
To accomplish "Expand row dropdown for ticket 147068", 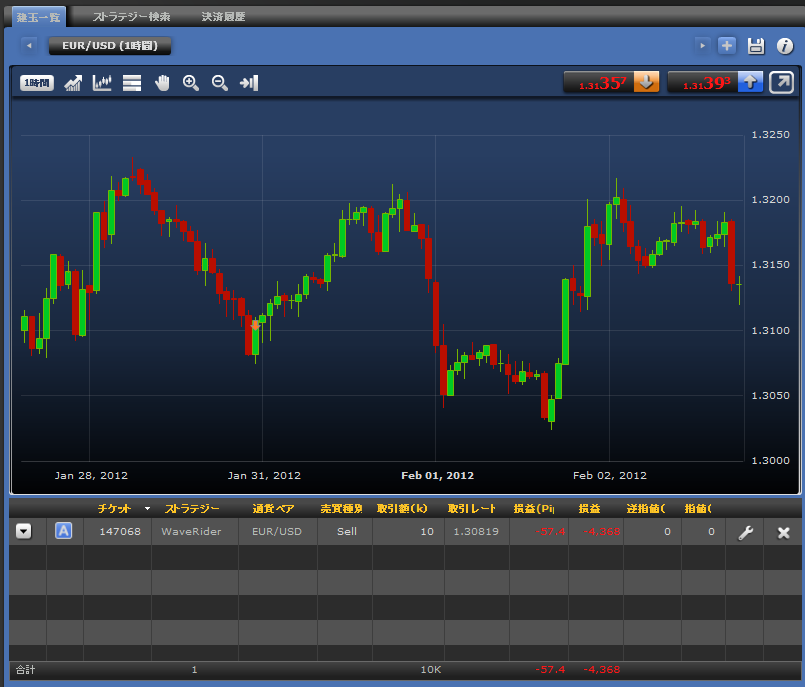I will pos(23,532).
